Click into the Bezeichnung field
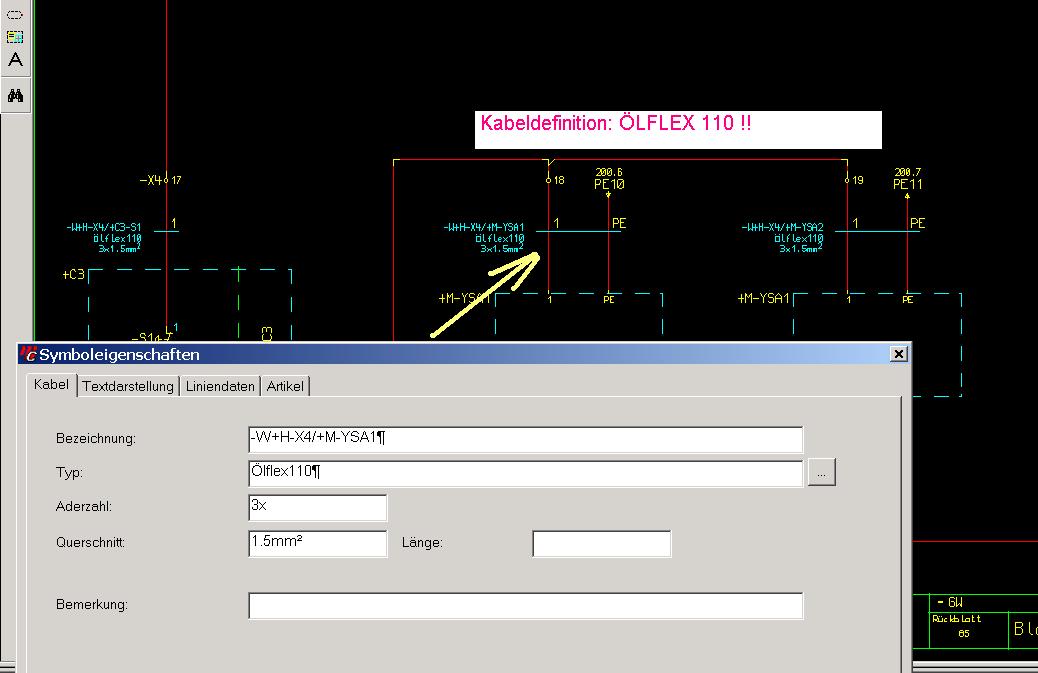The image size is (1038, 673). click(526, 439)
